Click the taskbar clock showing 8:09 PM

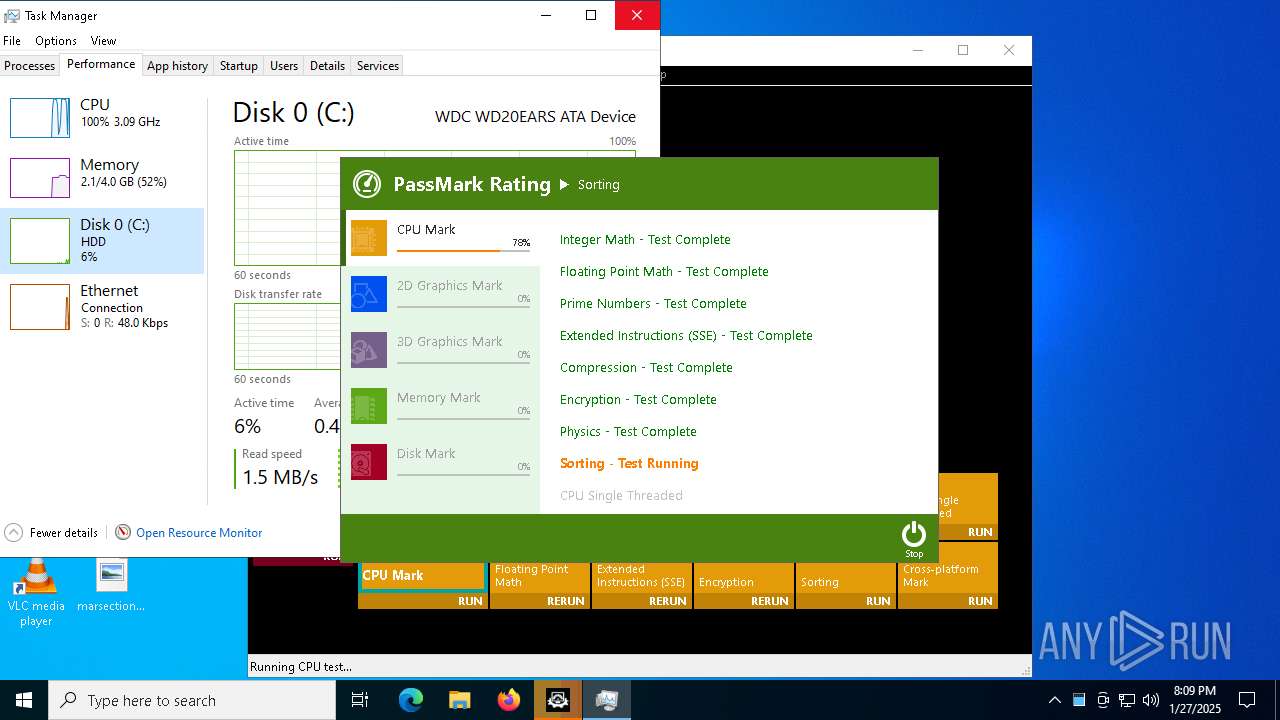click(1195, 700)
